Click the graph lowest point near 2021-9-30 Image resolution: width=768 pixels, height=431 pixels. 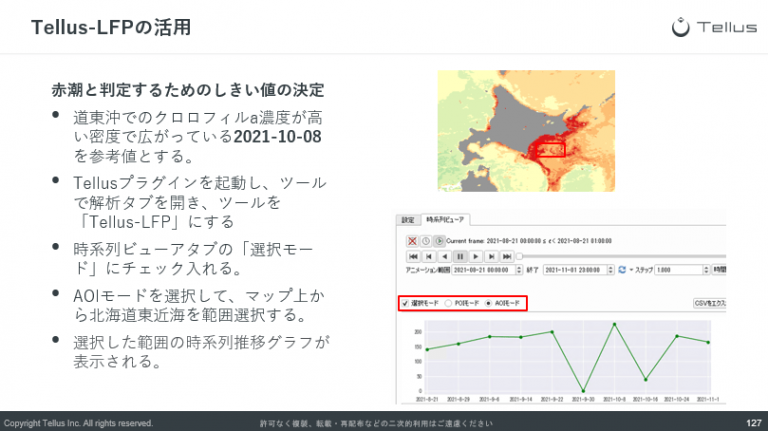(x=583, y=391)
